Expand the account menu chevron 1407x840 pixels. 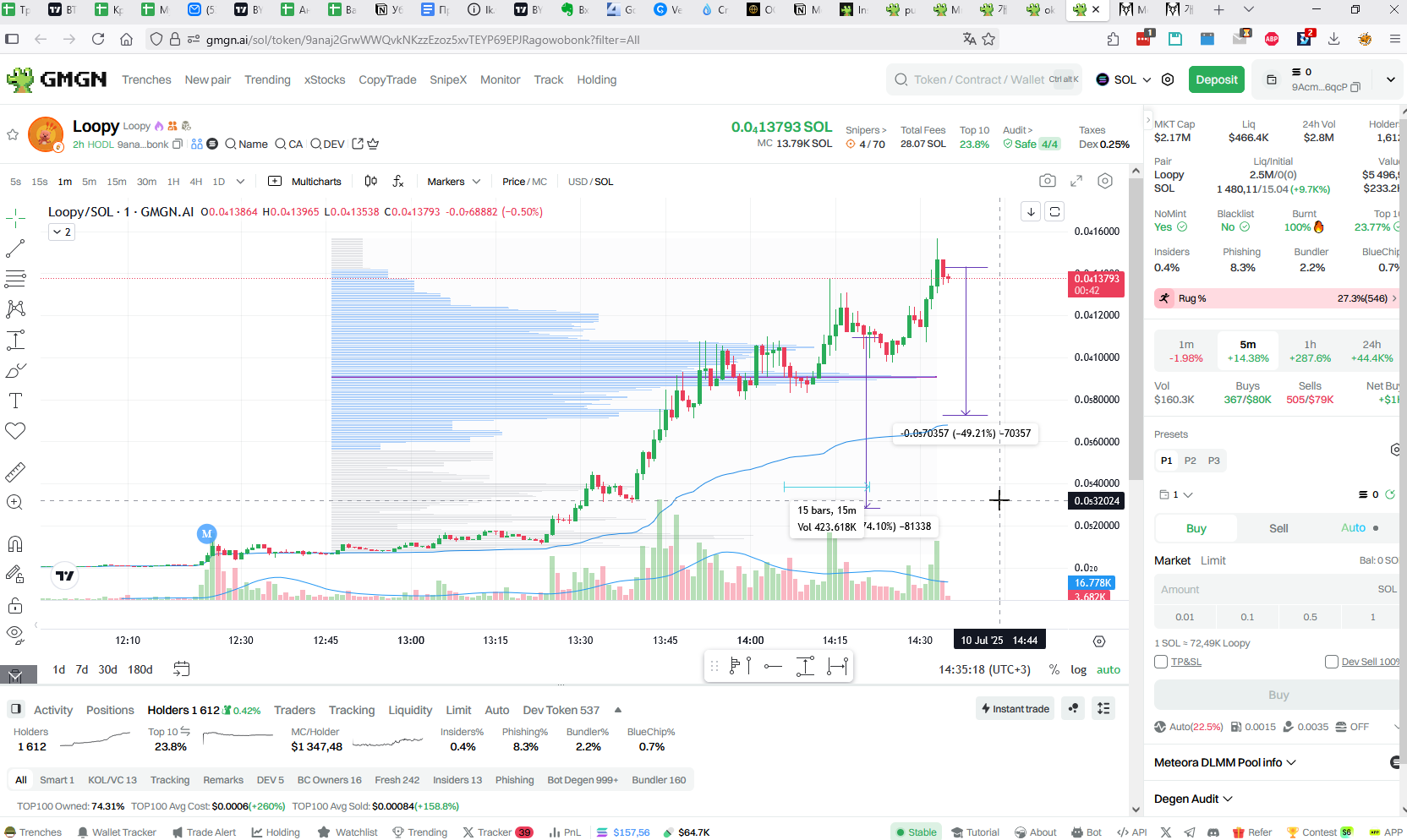[1390, 79]
